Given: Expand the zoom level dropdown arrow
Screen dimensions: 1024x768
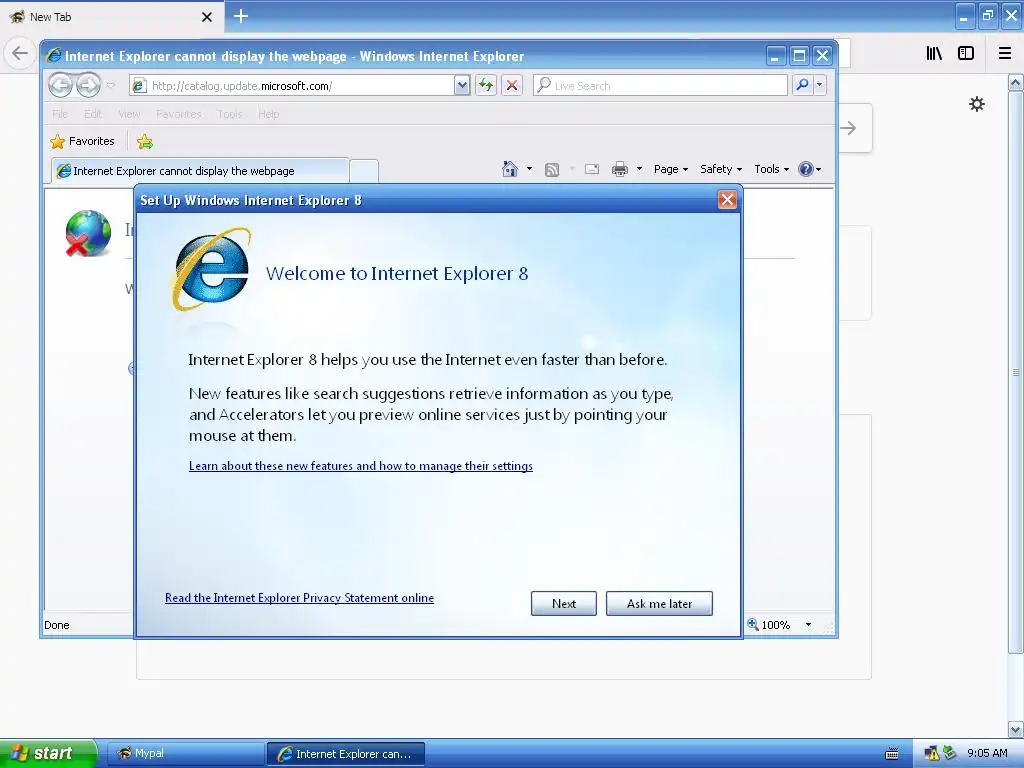Looking at the screenshot, I should click(808, 625).
